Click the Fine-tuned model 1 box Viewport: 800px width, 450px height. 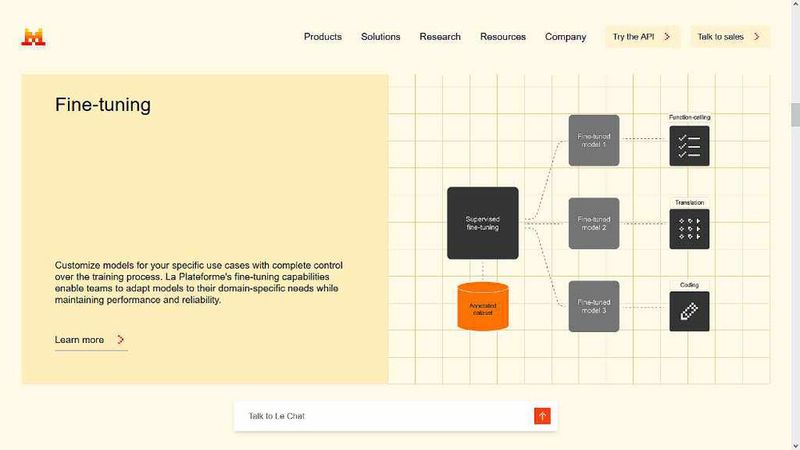pyautogui.click(x=594, y=140)
